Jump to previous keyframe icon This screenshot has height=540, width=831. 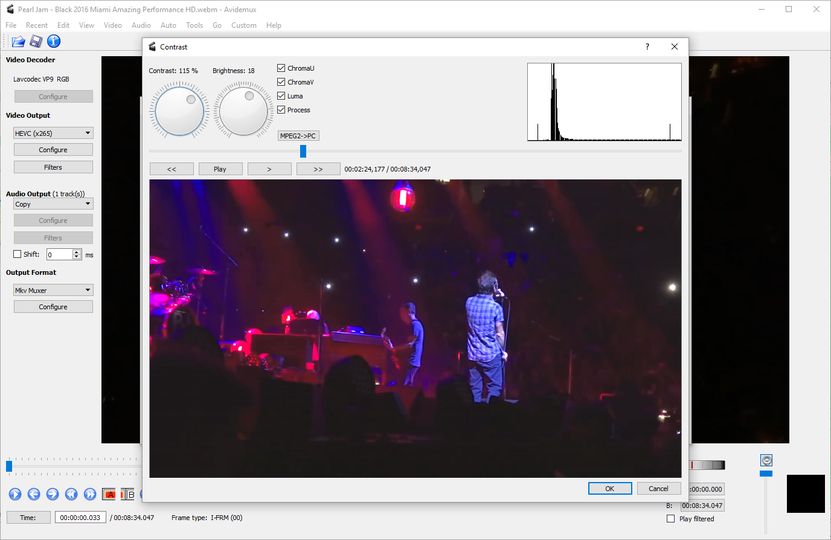coord(71,494)
